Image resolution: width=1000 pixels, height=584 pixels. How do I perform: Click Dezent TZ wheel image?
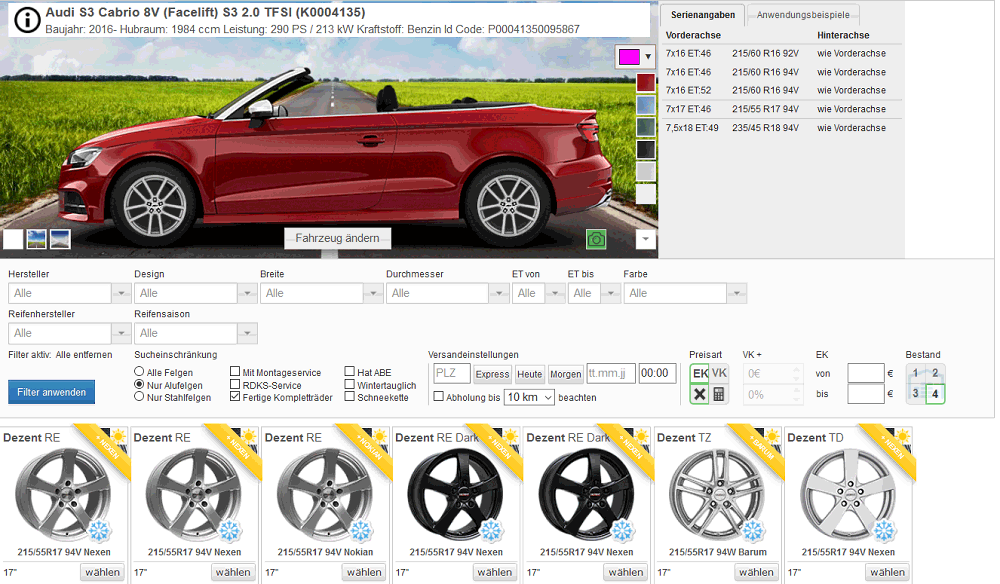pyautogui.click(x=716, y=494)
